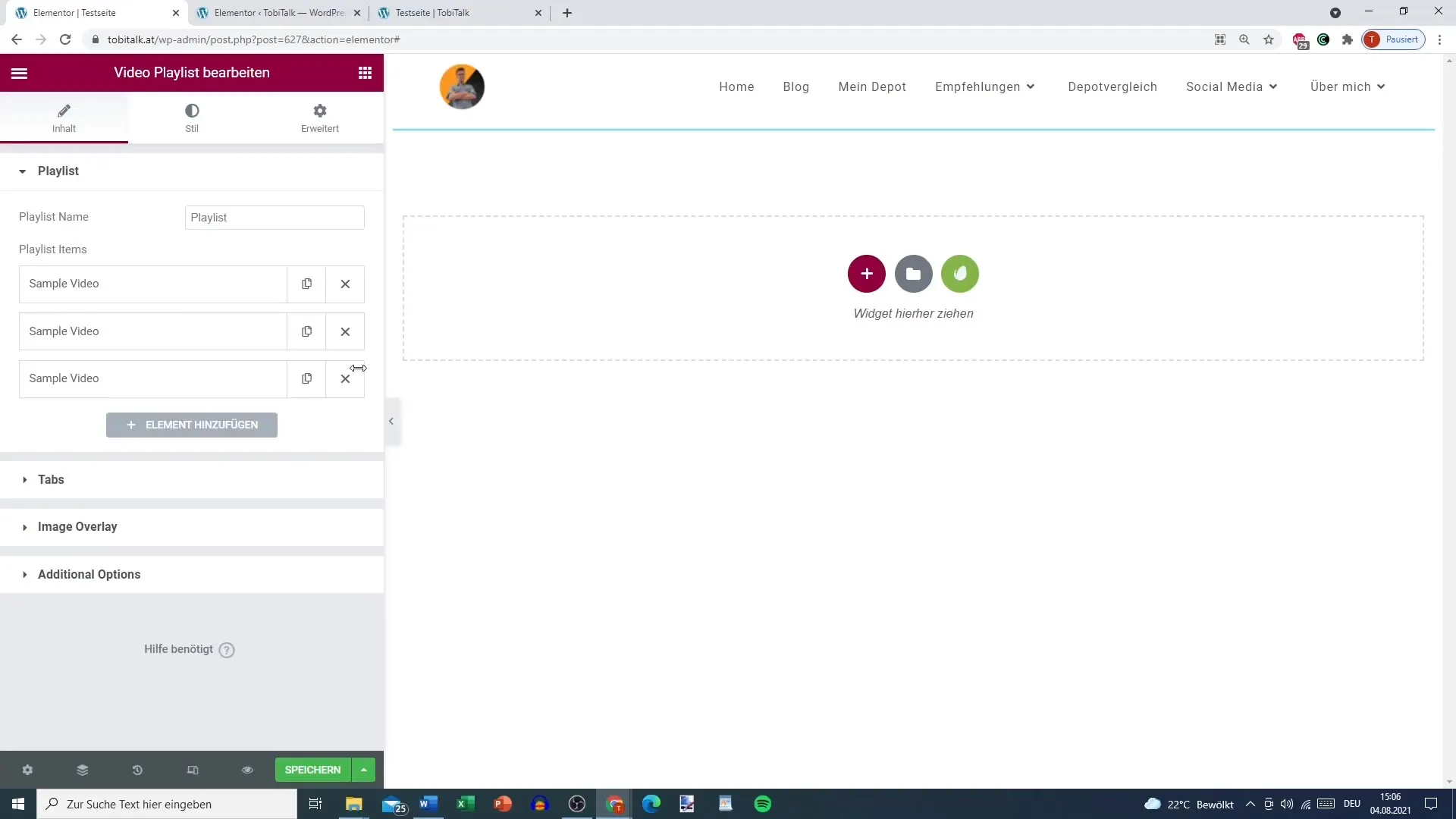Select the Stil tab
The height and width of the screenshot is (819, 1456).
(191, 118)
